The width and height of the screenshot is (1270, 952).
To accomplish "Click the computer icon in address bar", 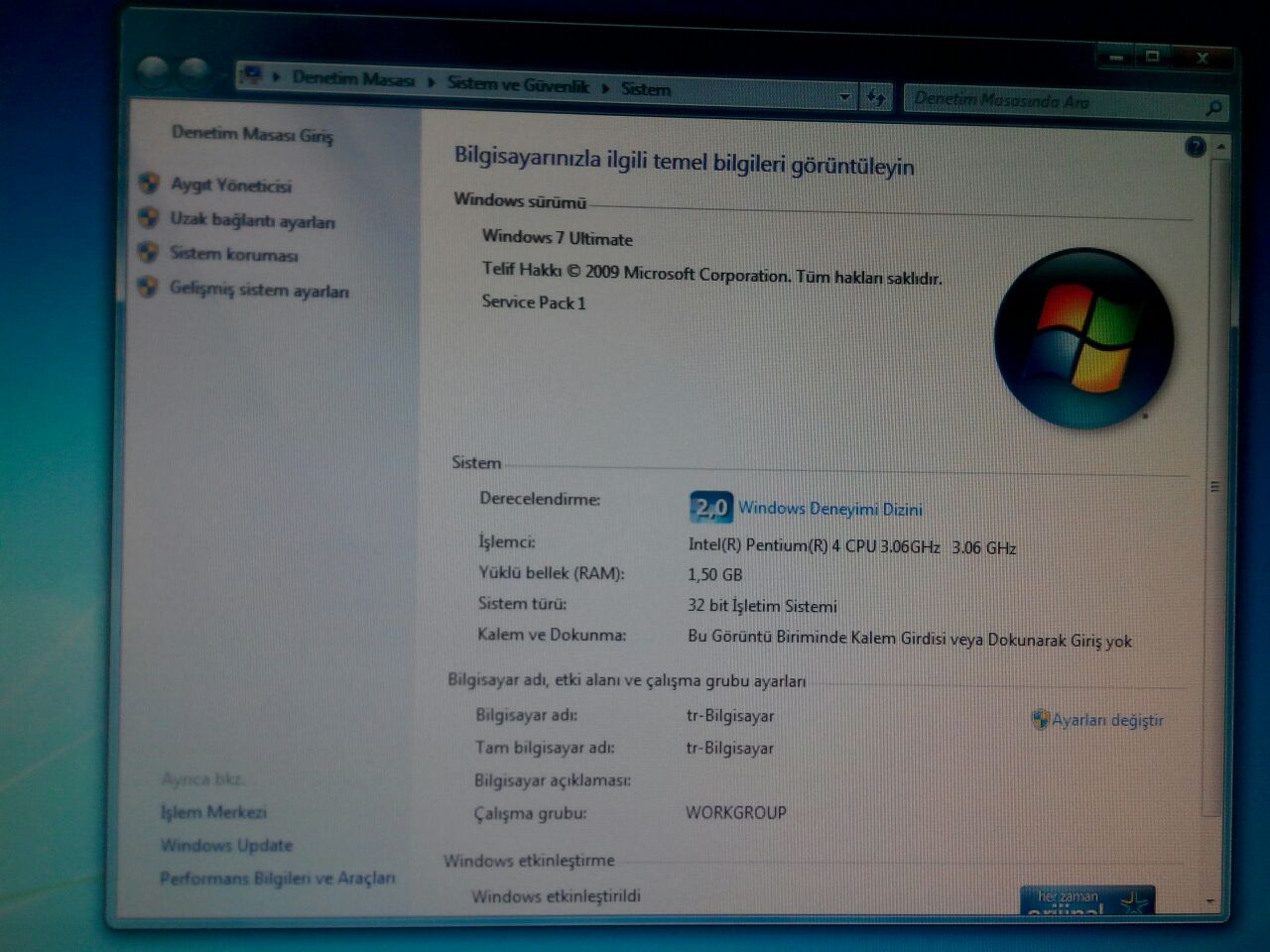I will click(x=252, y=75).
